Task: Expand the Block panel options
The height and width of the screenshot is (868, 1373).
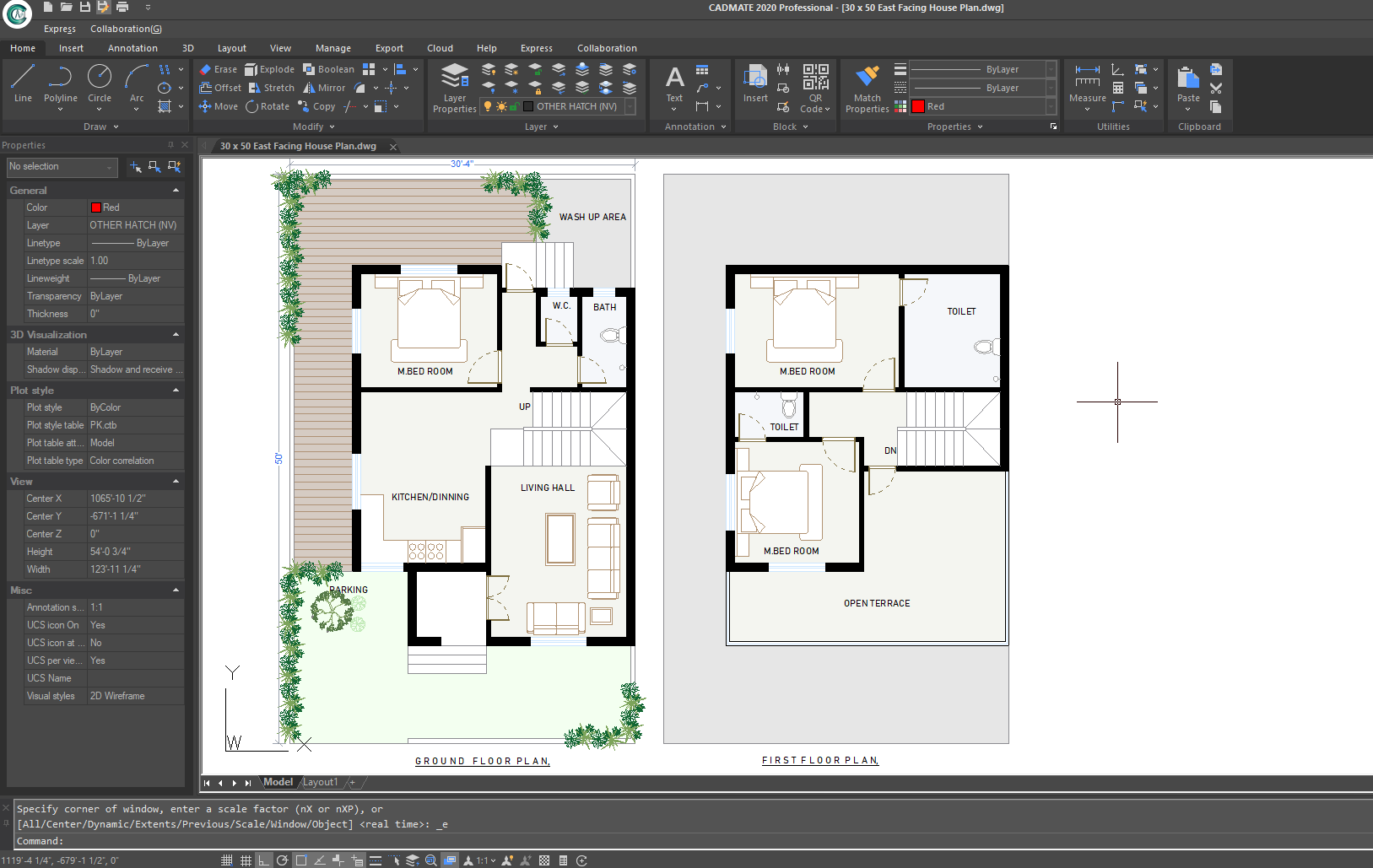Action: coord(791,127)
